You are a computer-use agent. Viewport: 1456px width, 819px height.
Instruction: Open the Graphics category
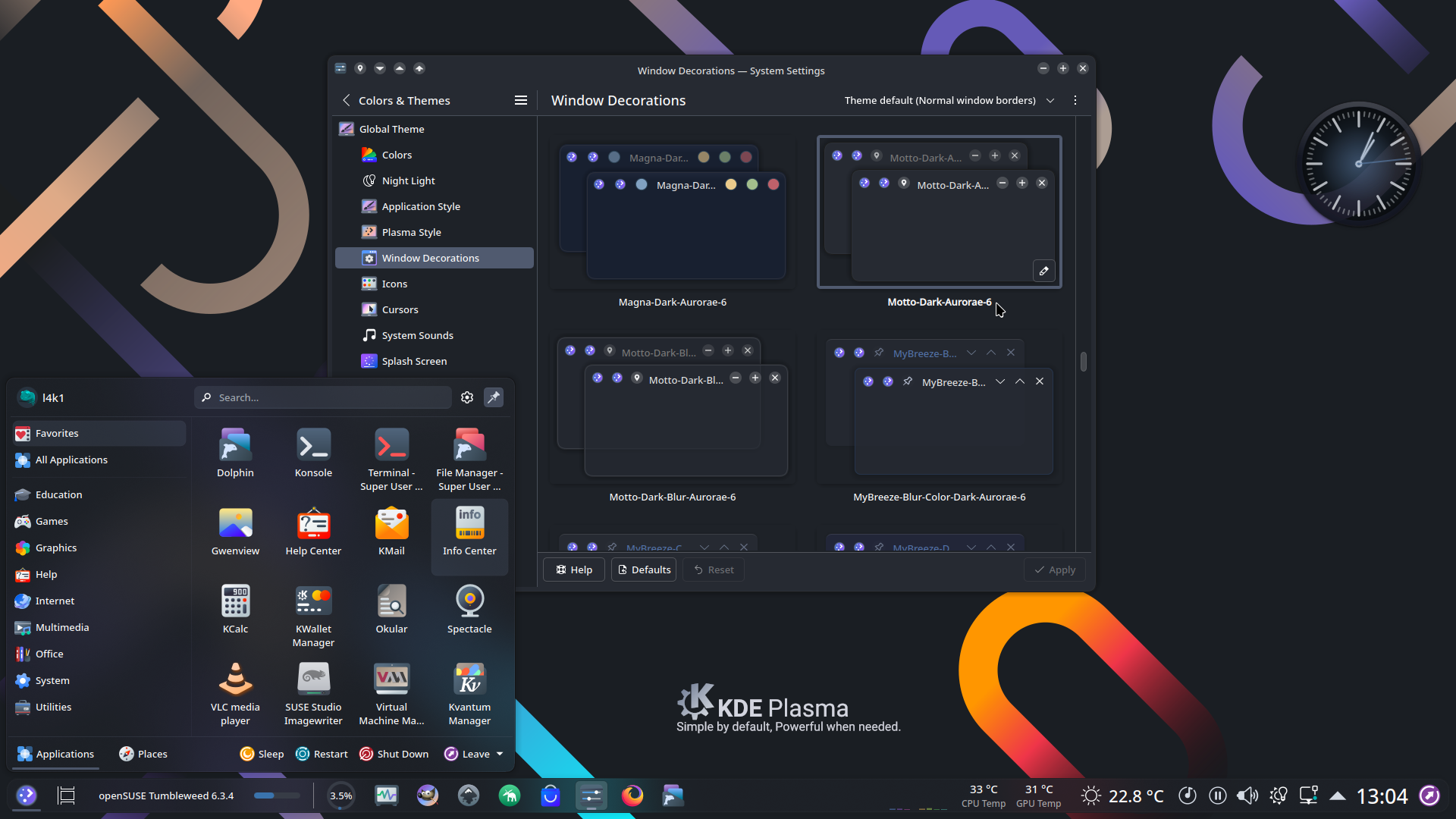coord(99,548)
